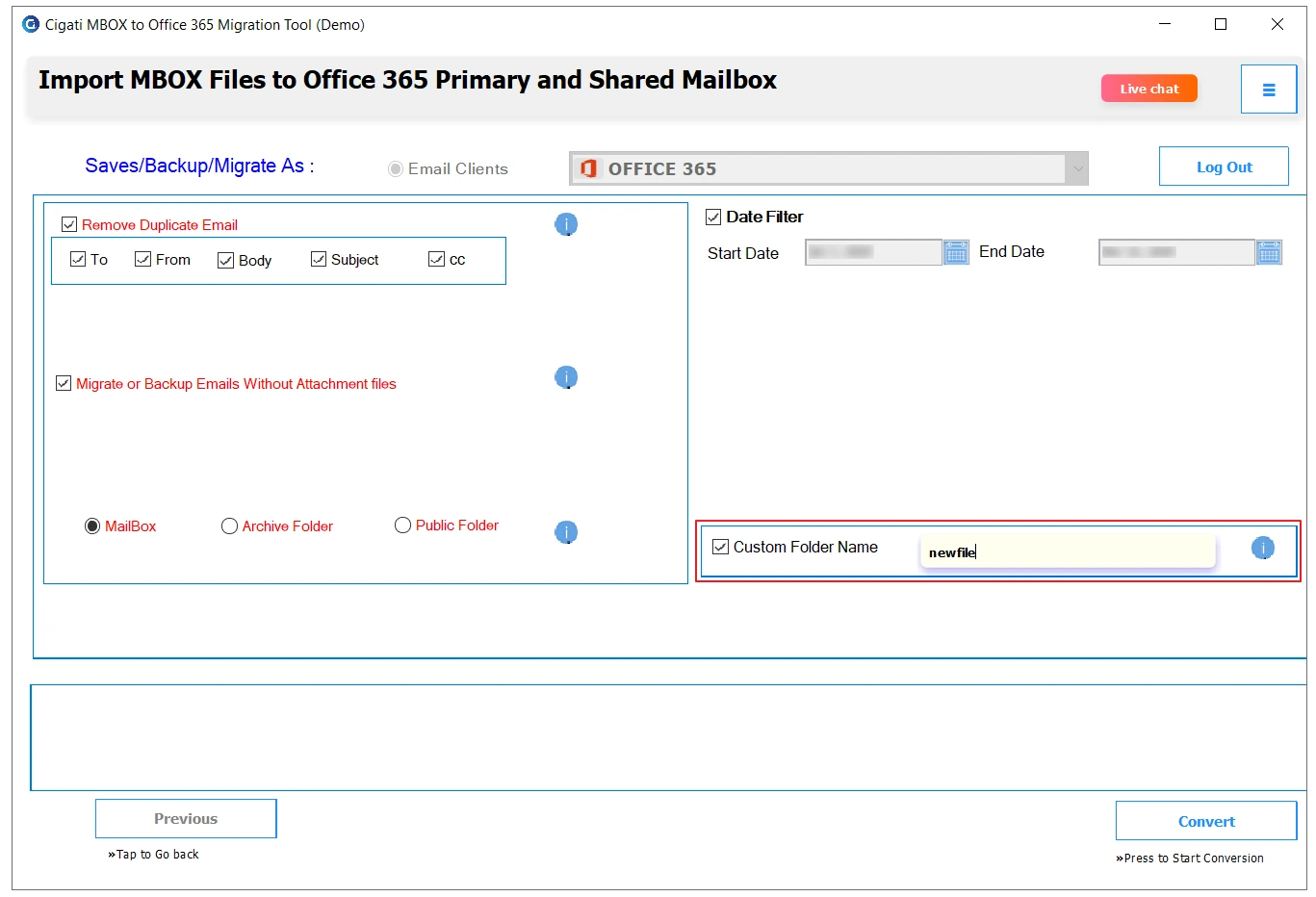Click the Previous button
Viewport: 1316px width, 897px height.
point(186,818)
